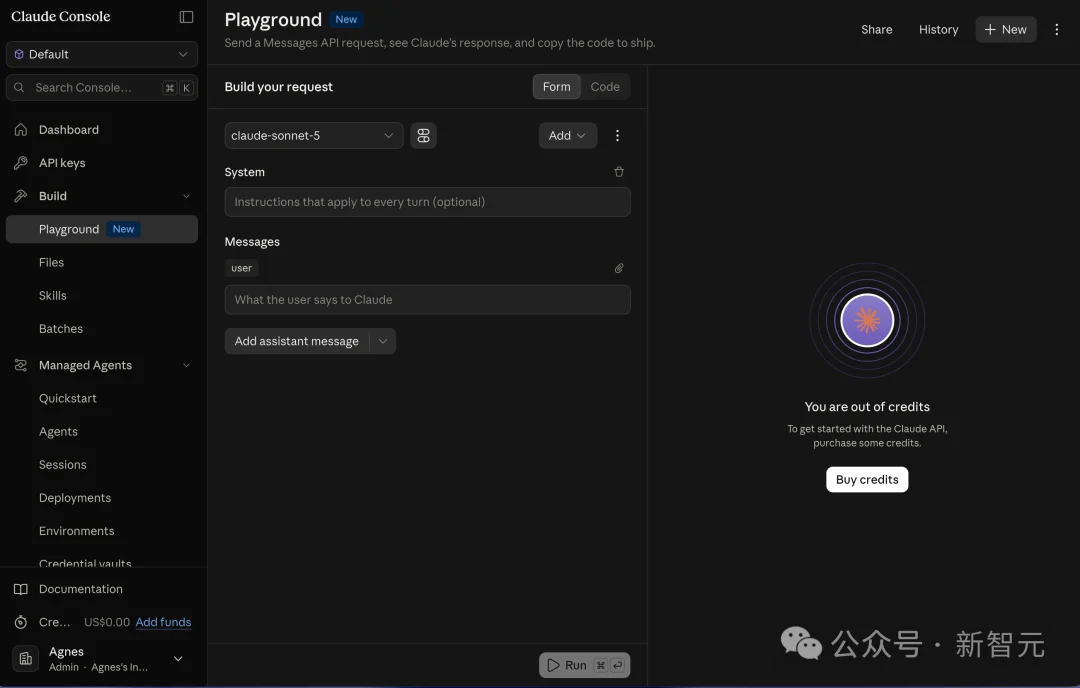The image size is (1080, 688).
Task: Expand arrow beside Add assistant message
Action: click(383, 341)
